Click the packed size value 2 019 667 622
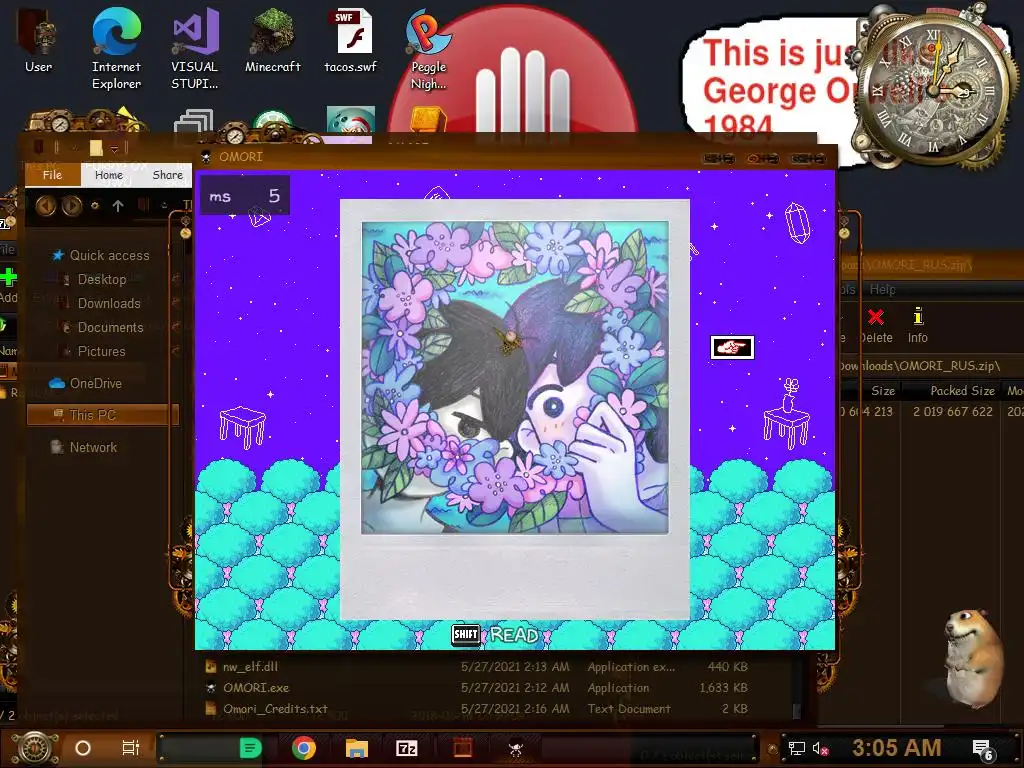Screen dimensions: 1024x768 coord(952,411)
